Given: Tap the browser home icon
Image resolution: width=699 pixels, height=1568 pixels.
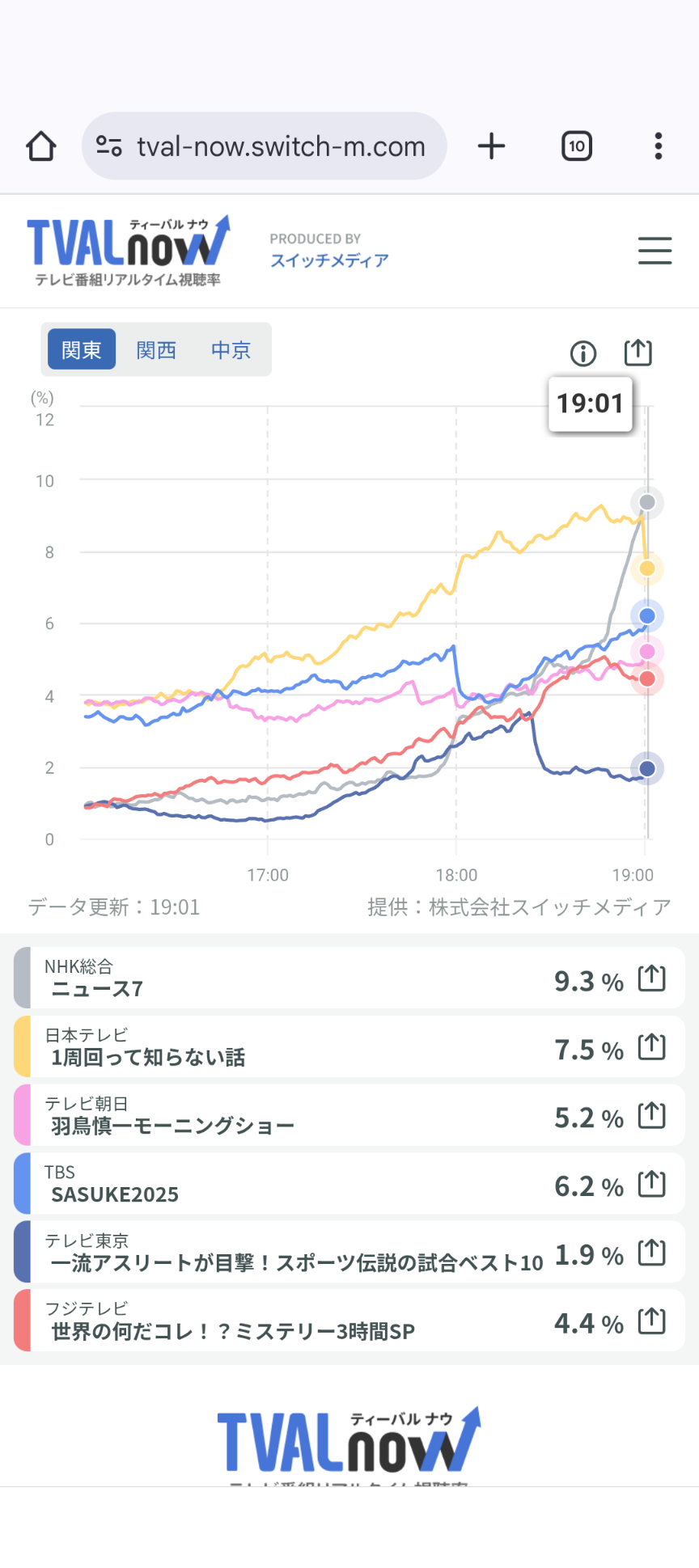Looking at the screenshot, I should 41,146.
